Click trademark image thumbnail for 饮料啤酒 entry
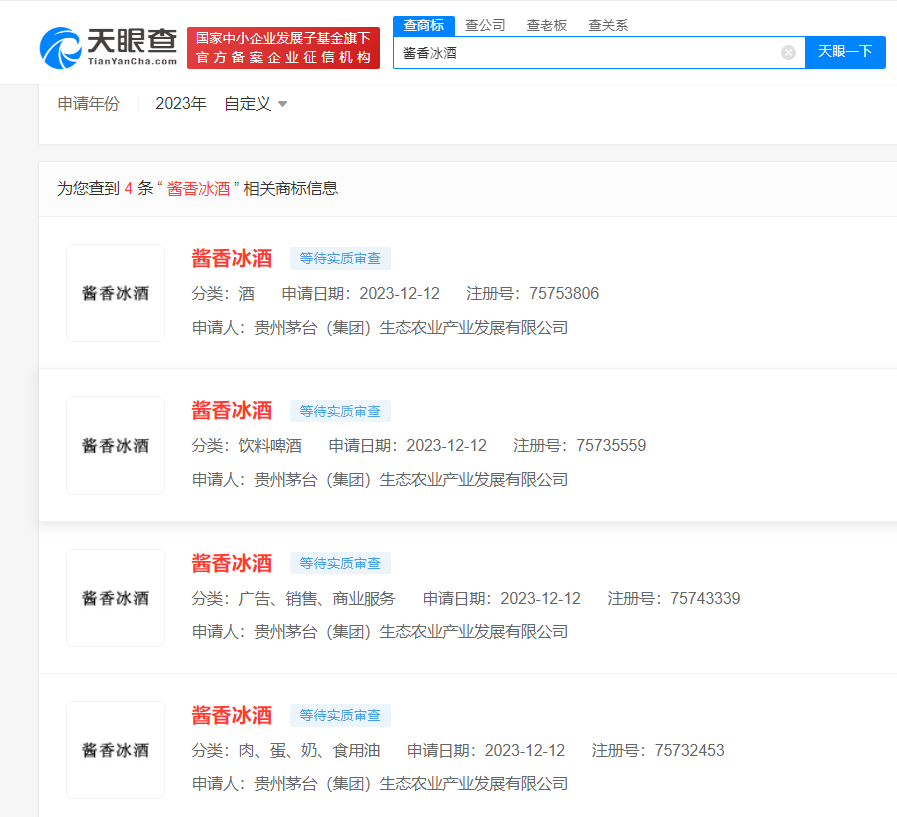Image resolution: width=897 pixels, height=817 pixels. coord(116,445)
